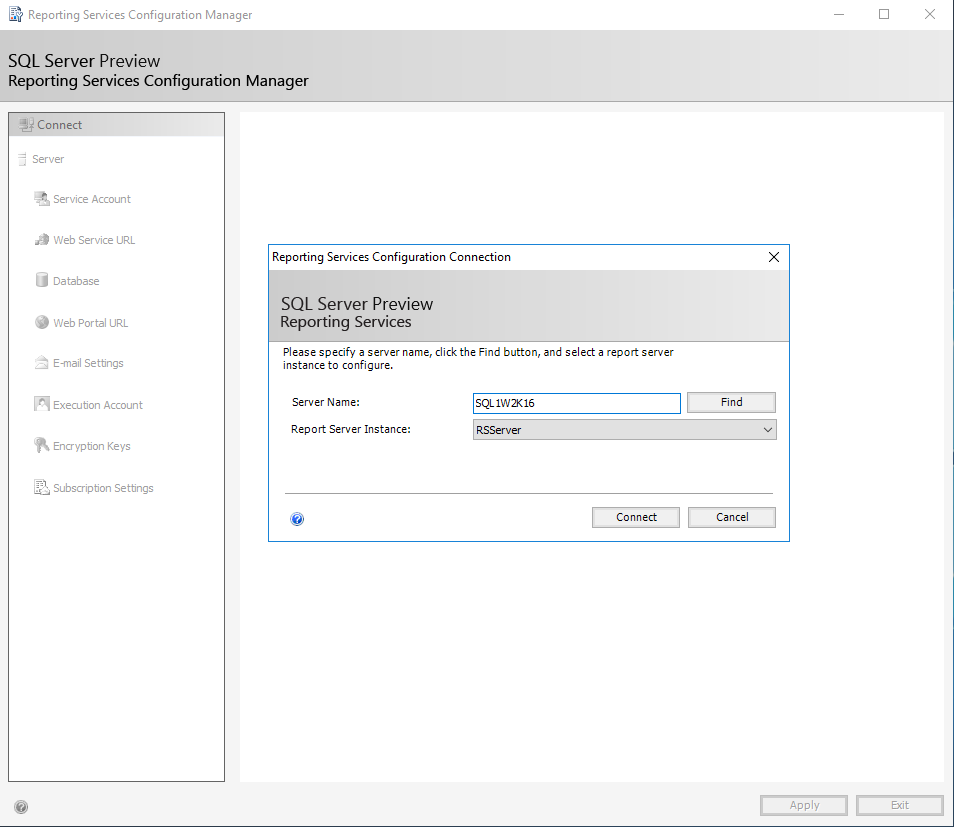Close the Configuration Manager main window
The height and width of the screenshot is (827, 954).
pos(930,14)
